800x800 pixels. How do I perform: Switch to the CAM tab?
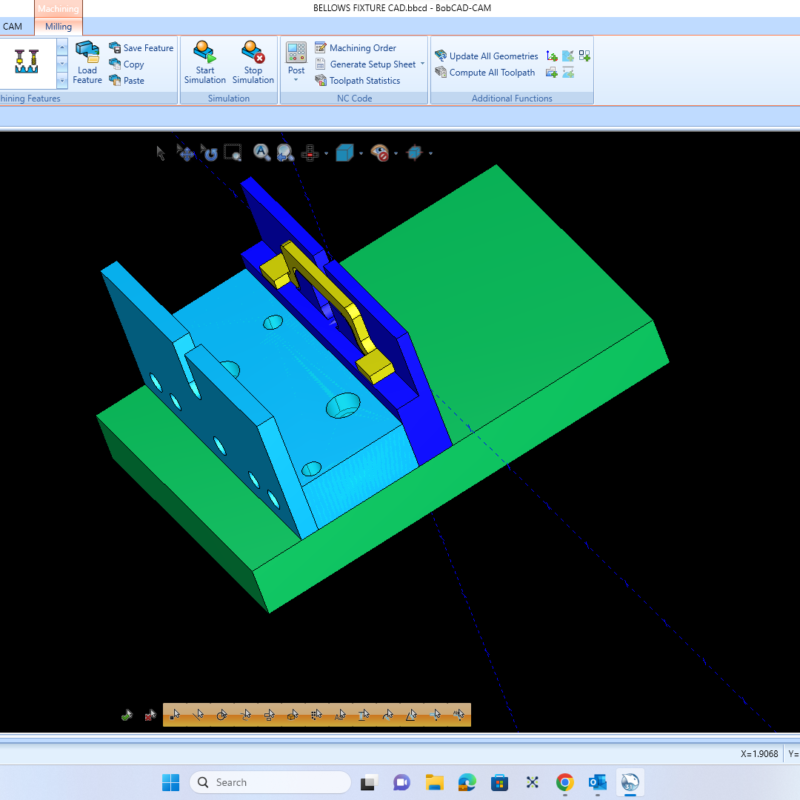tap(13, 27)
